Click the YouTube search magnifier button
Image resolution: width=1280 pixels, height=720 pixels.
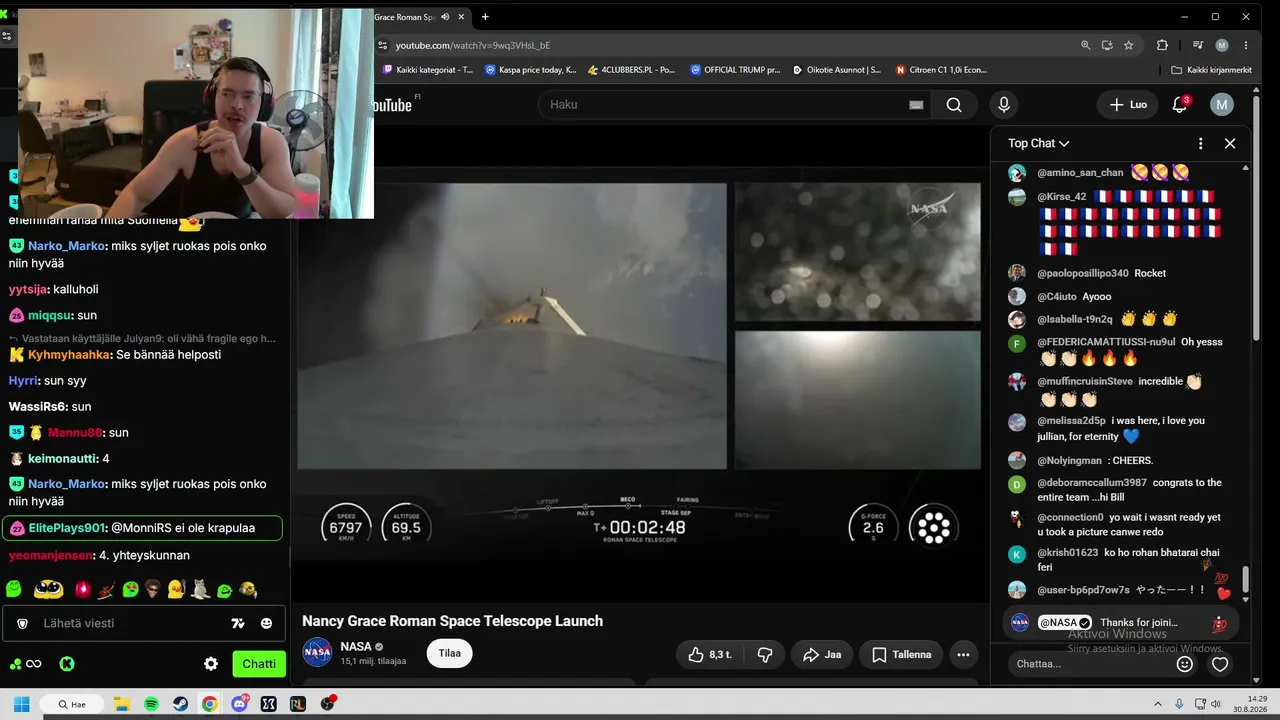(954, 105)
